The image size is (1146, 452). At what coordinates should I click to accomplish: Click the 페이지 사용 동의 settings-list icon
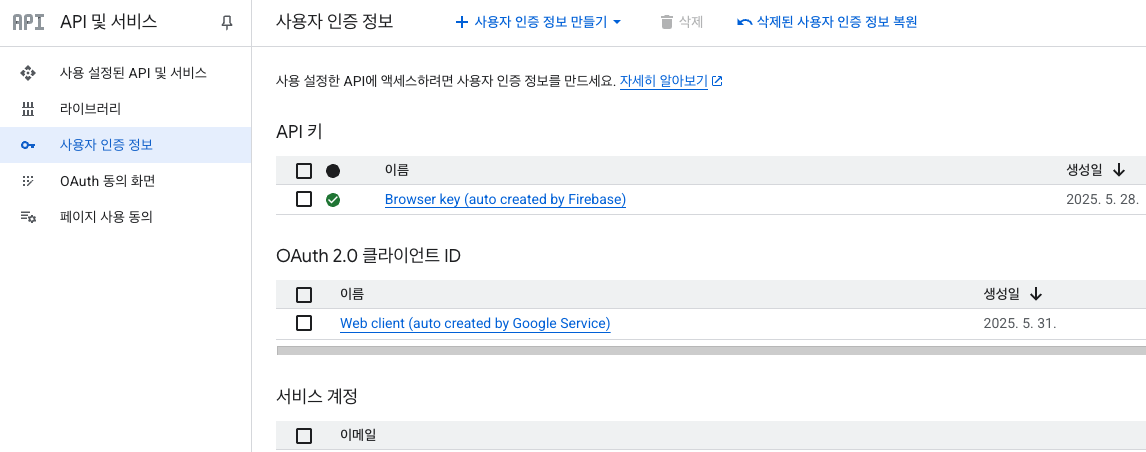28,216
